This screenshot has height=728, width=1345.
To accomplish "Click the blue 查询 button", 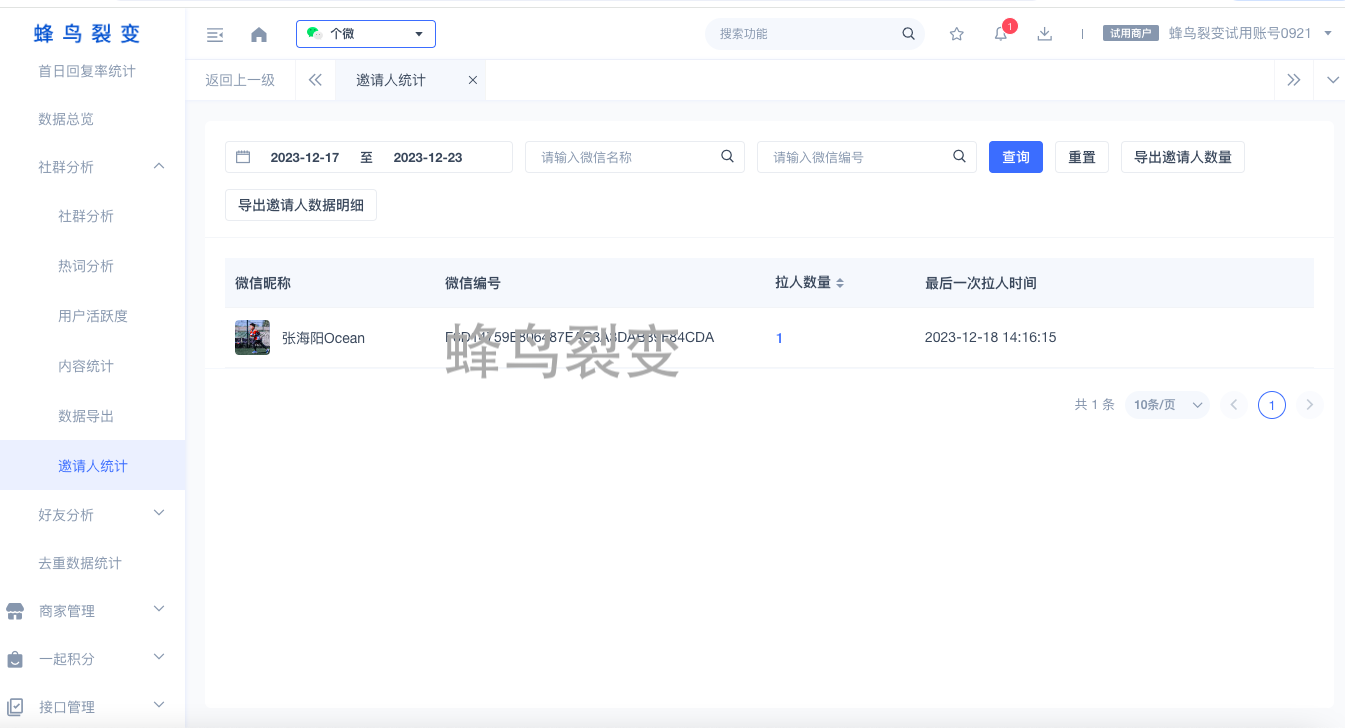I will (x=1015, y=157).
